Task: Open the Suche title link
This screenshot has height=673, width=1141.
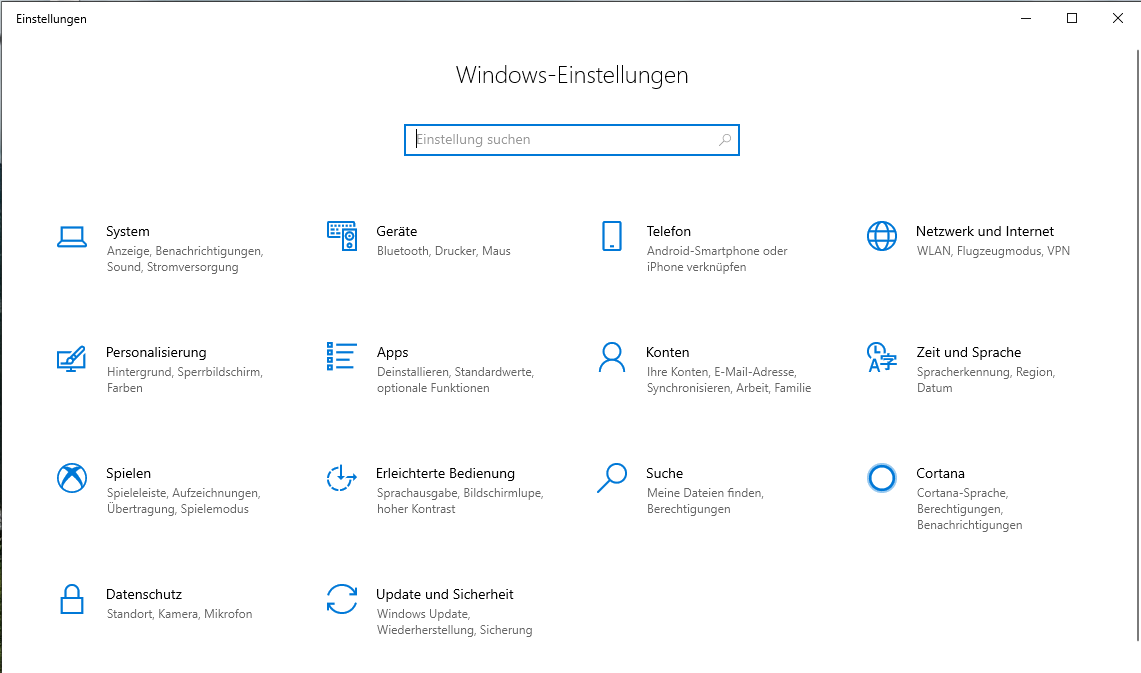Action: pyautogui.click(x=664, y=473)
